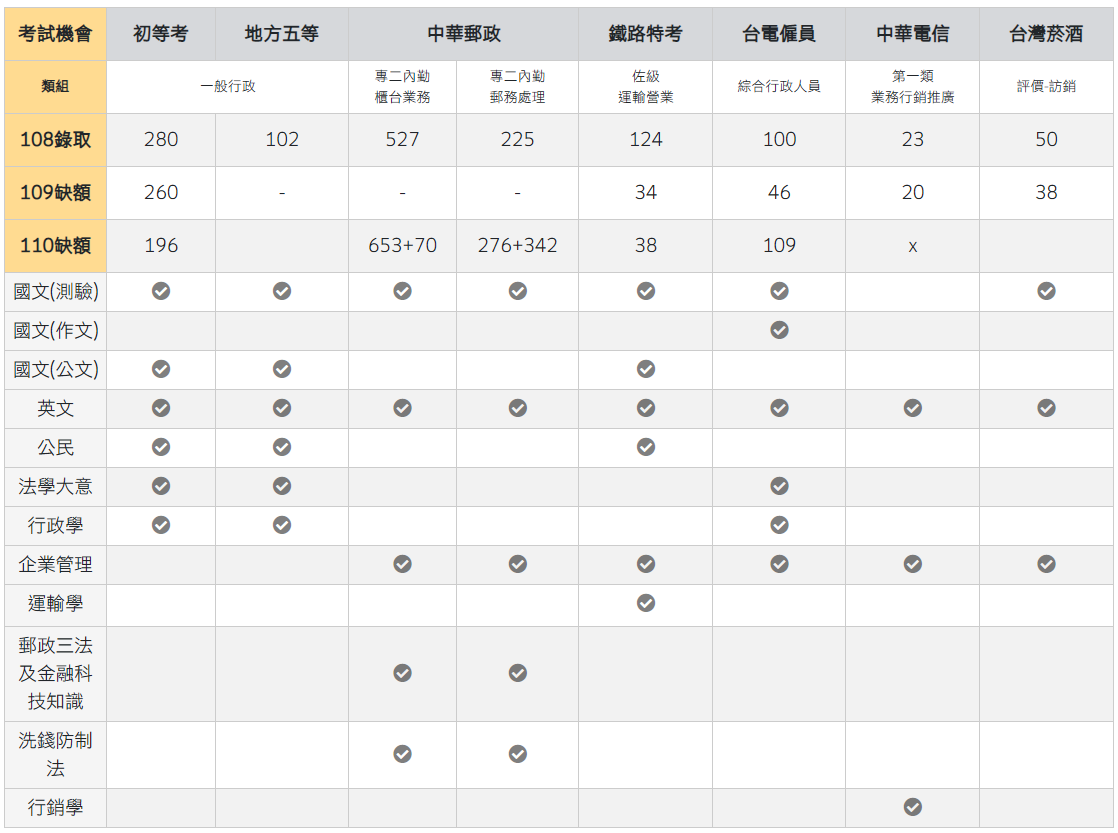Click the 行銷學 row label

[x=56, y=807]
